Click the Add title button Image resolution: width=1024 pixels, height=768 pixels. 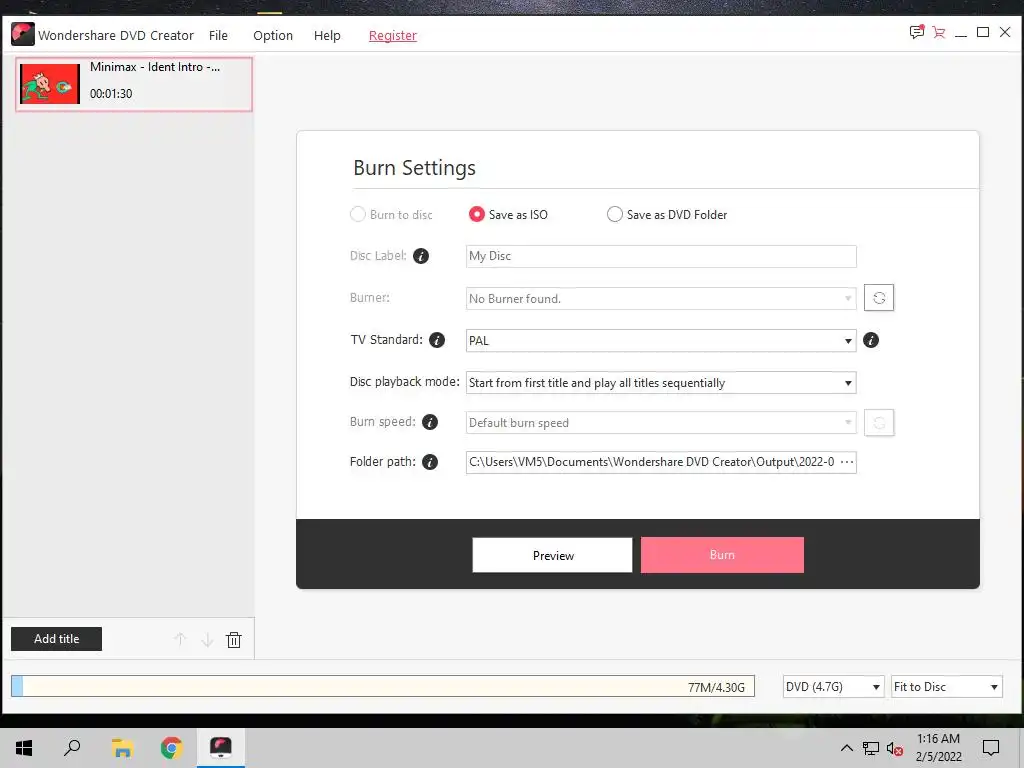point(56,639)
